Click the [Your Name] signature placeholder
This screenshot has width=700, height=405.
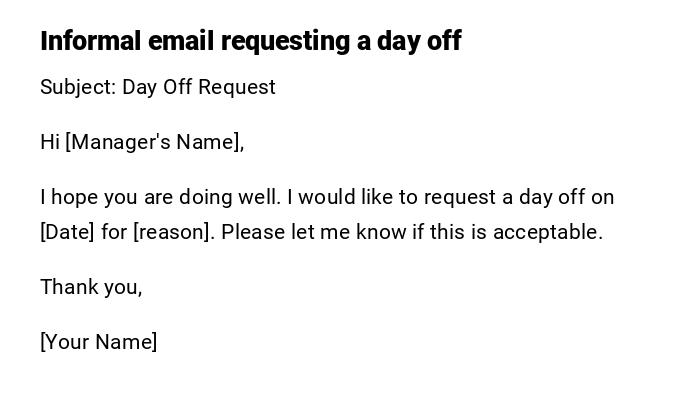(x=99, y=342)
